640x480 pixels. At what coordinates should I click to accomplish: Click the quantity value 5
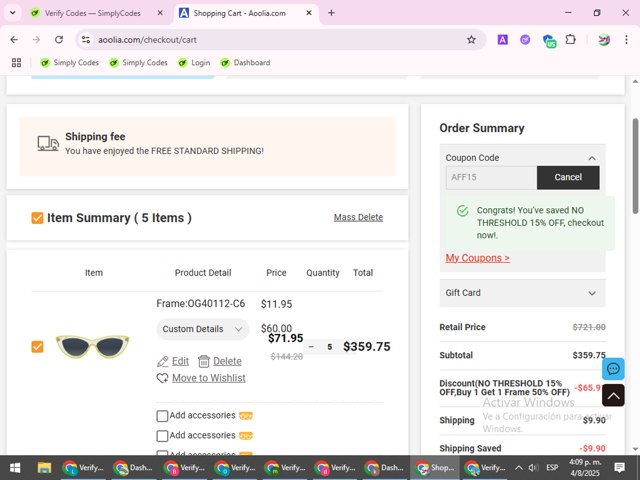click(x=330, y=347)
